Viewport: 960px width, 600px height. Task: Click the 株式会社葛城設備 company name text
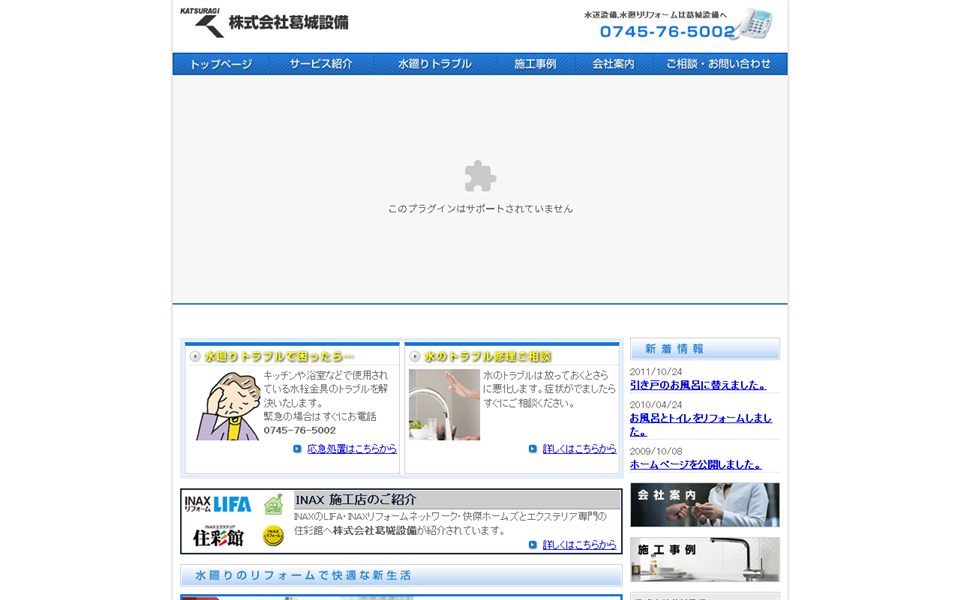(x=288, y=23)
